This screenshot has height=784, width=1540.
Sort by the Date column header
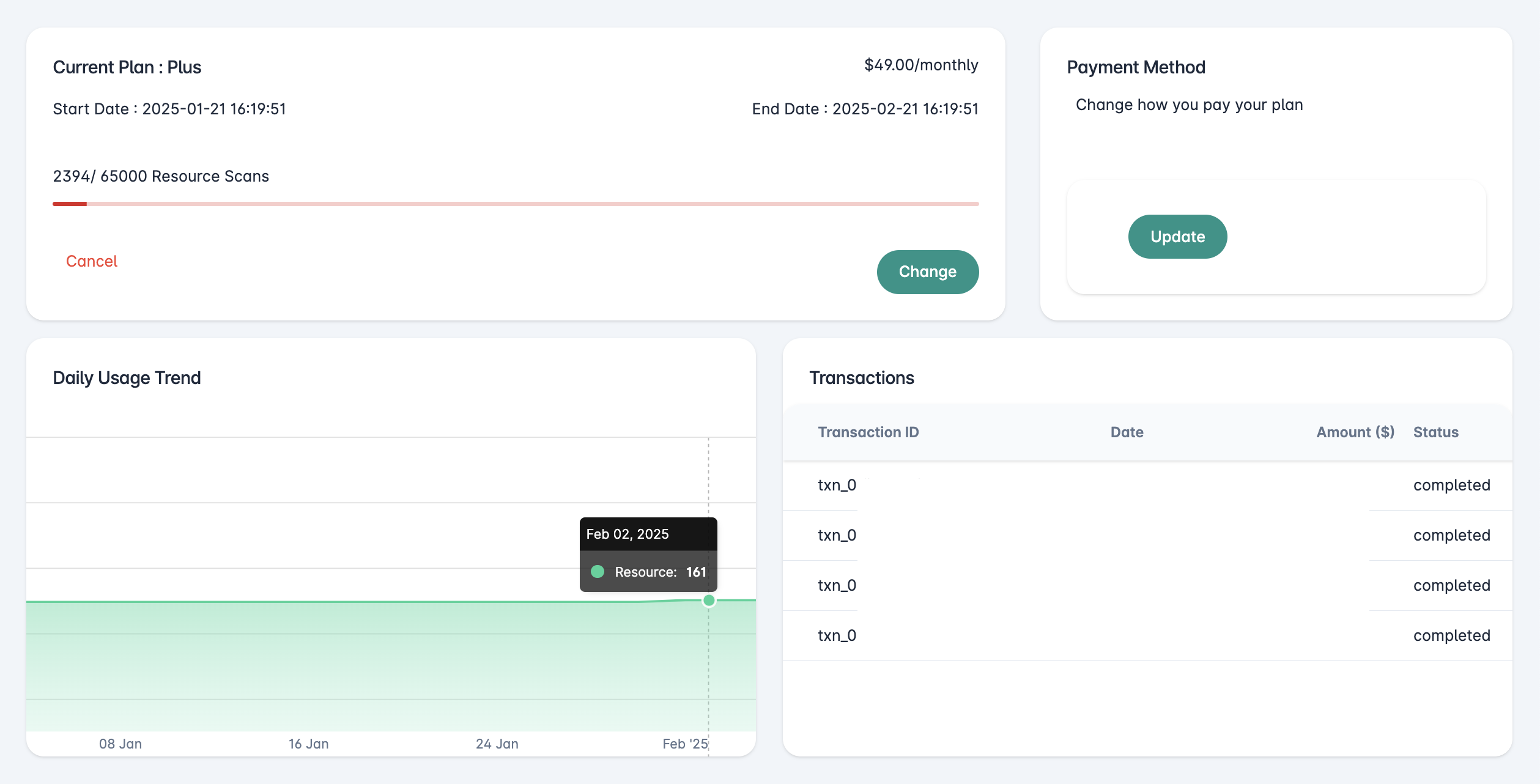click(x=1126, y=432)
